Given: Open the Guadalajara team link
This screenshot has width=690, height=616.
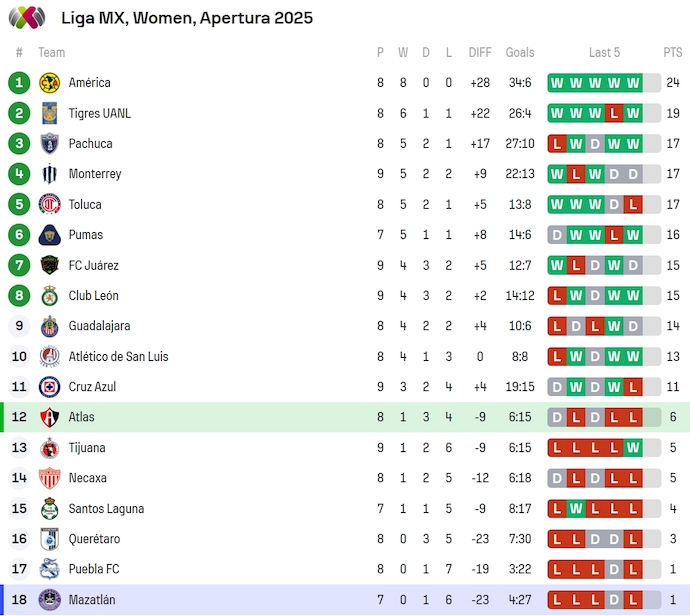Looking at the screenshot, I should [x=99, y=326].
